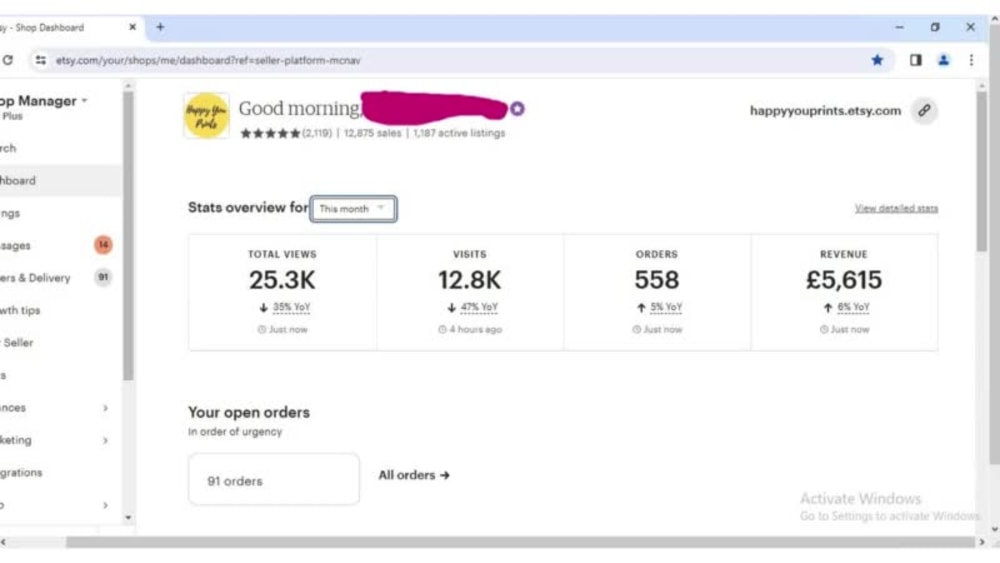This screenshot has width=1000, height=563.
Task: Click the 12,875 sales text
Action: [x=372, y=133]
